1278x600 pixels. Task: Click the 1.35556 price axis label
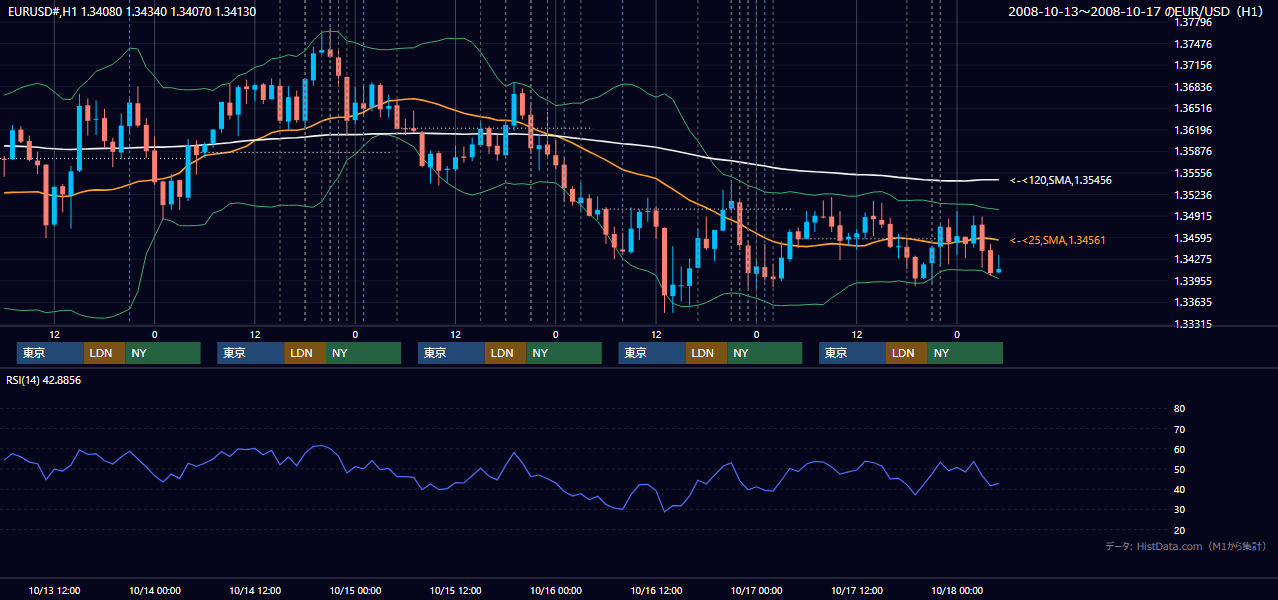(1194, 173)
